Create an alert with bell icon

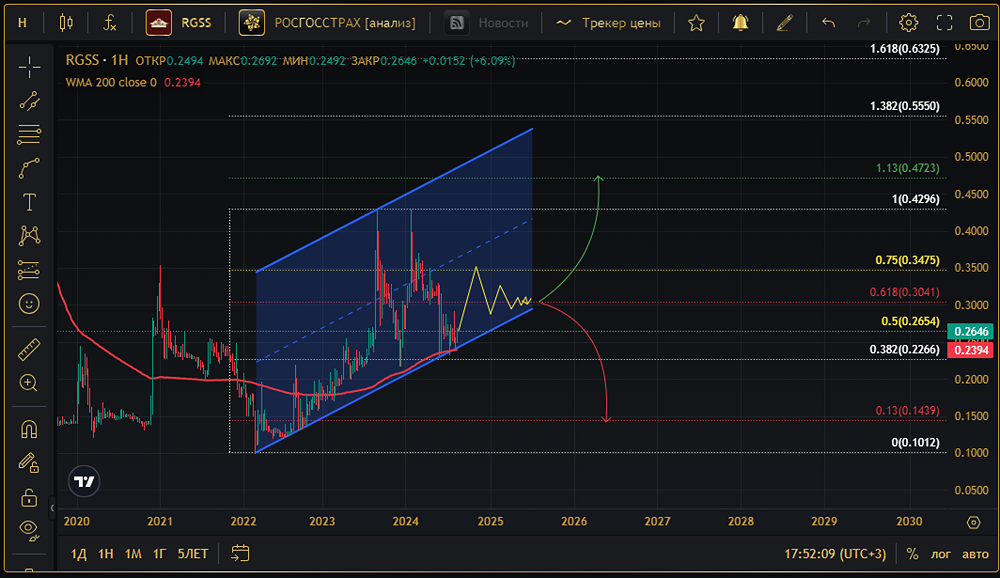coord(740,23)
